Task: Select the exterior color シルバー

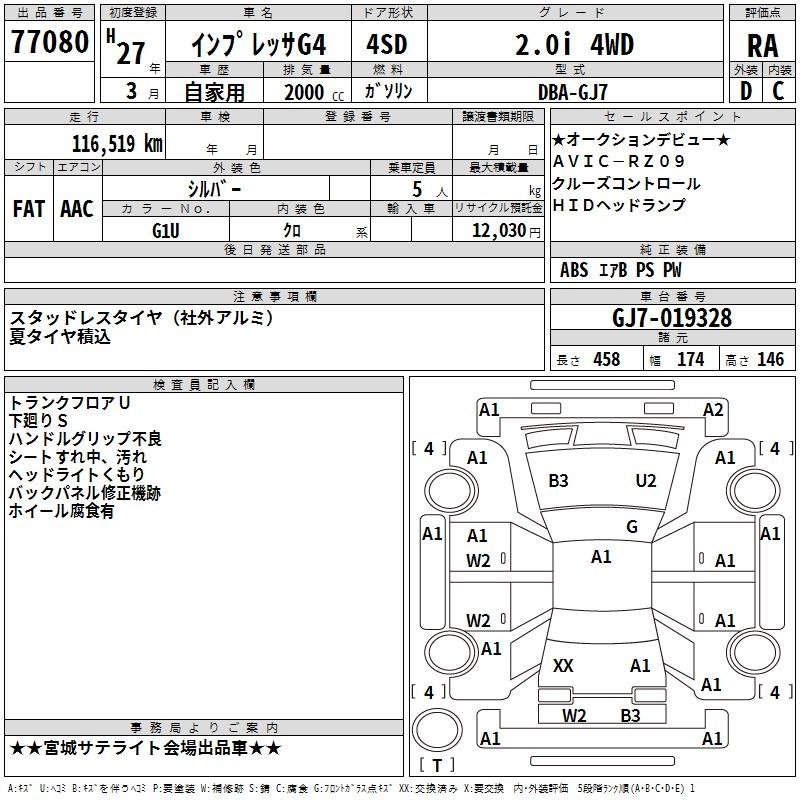Action: click(215, 189)
